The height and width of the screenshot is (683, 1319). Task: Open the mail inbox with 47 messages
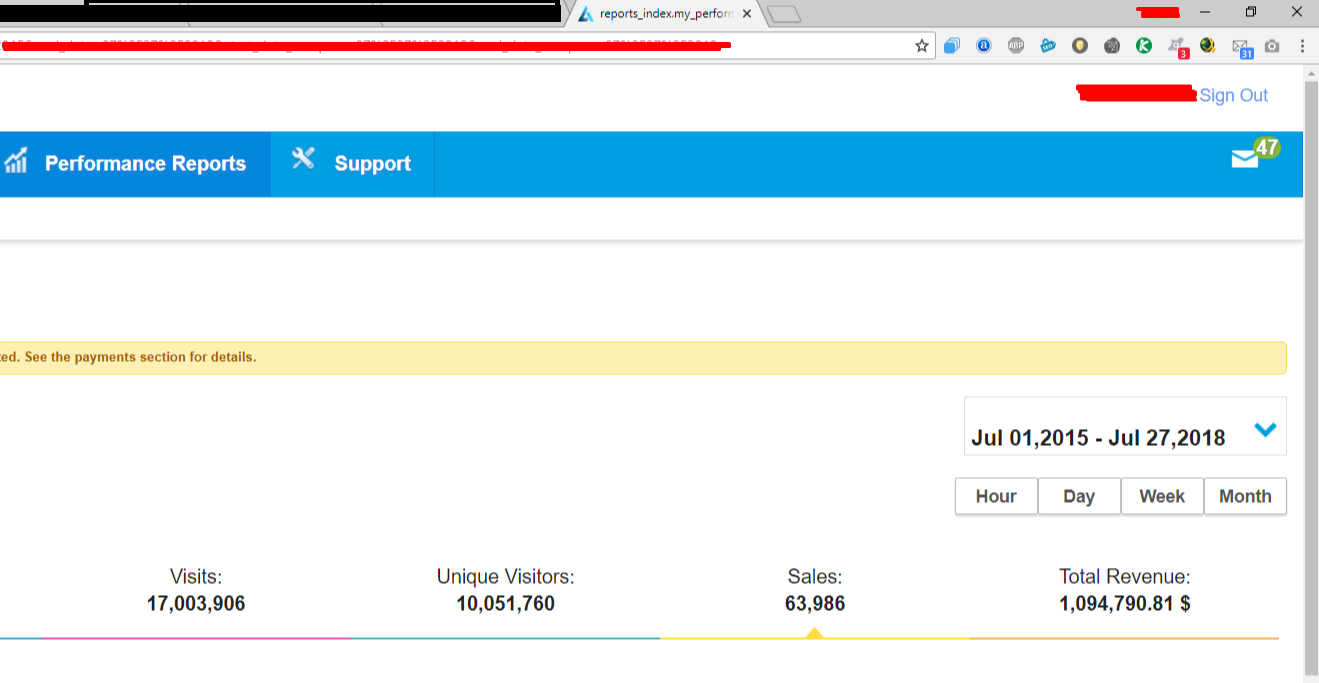pos(1246,159)
